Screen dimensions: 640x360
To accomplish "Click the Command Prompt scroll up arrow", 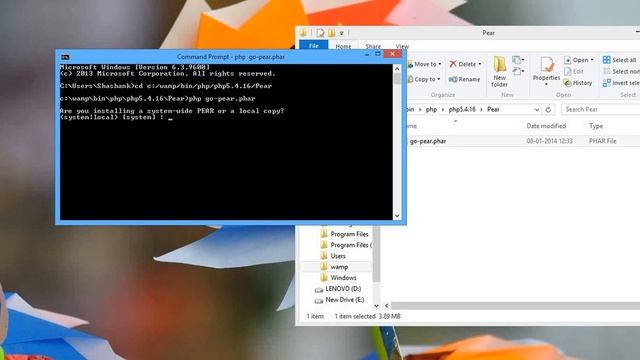I will point(397,69).
